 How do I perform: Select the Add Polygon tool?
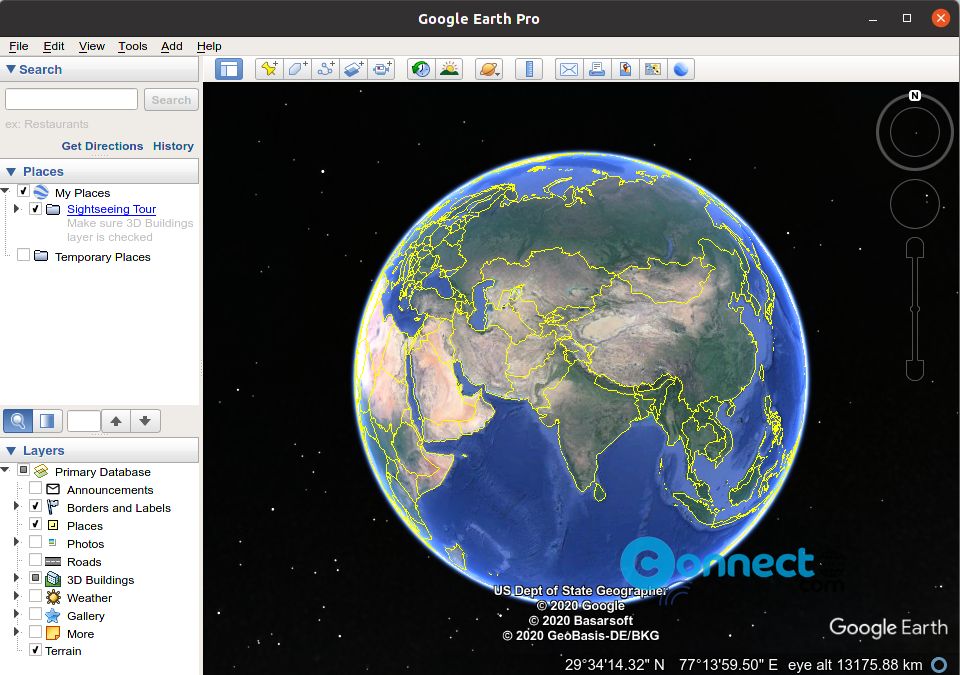coord(297,69)
